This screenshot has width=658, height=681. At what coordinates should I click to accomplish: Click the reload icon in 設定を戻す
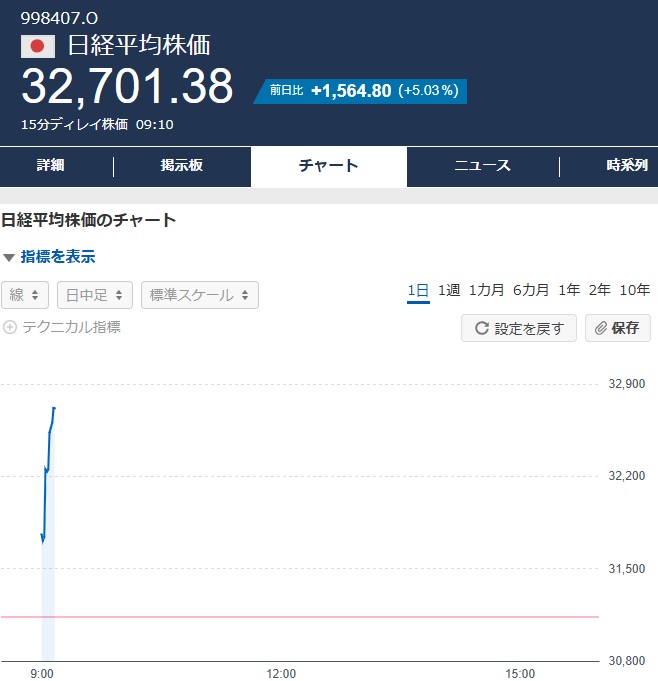pyautogui.click(x=482, y=328)
